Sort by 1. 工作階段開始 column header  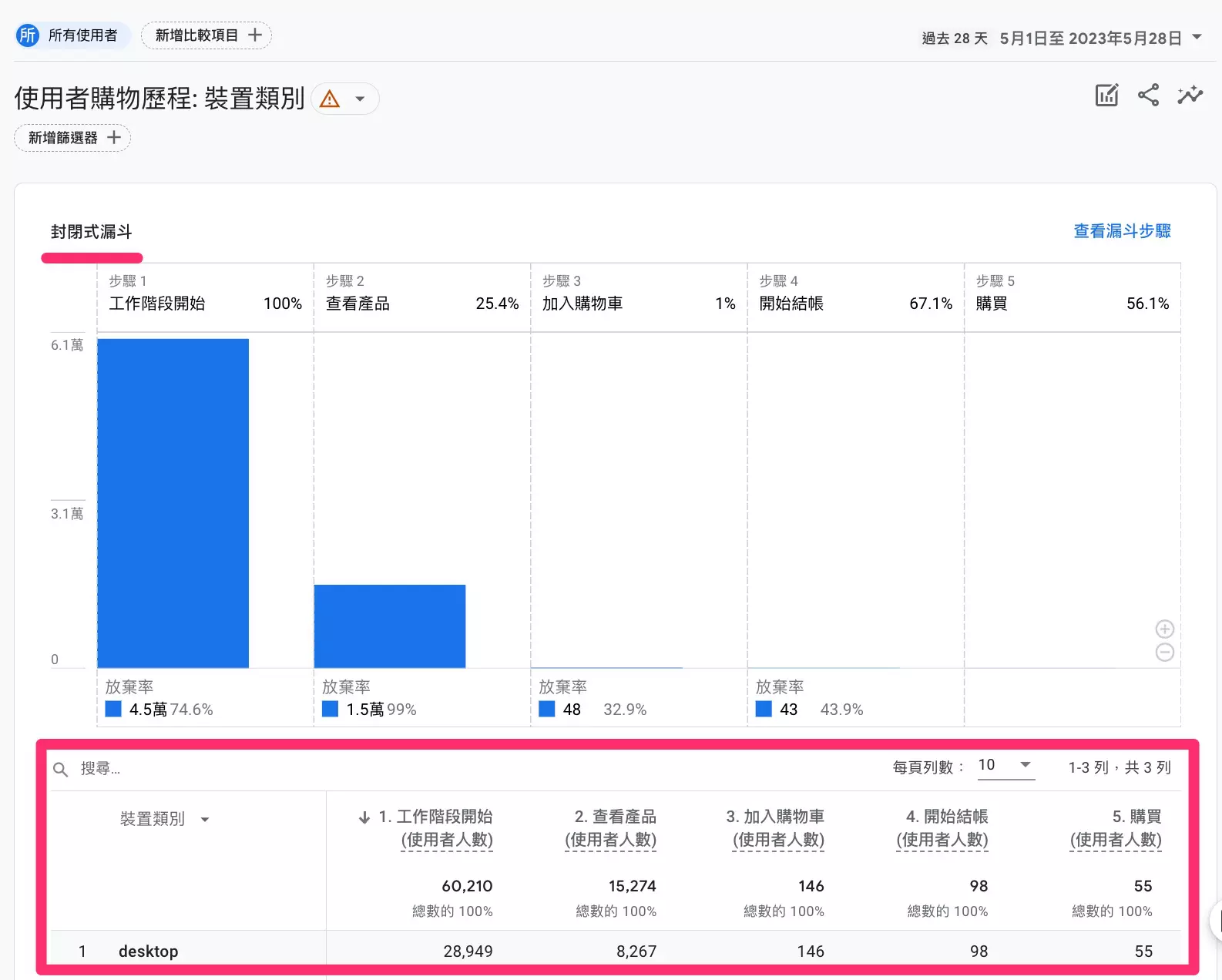point(436,828)
